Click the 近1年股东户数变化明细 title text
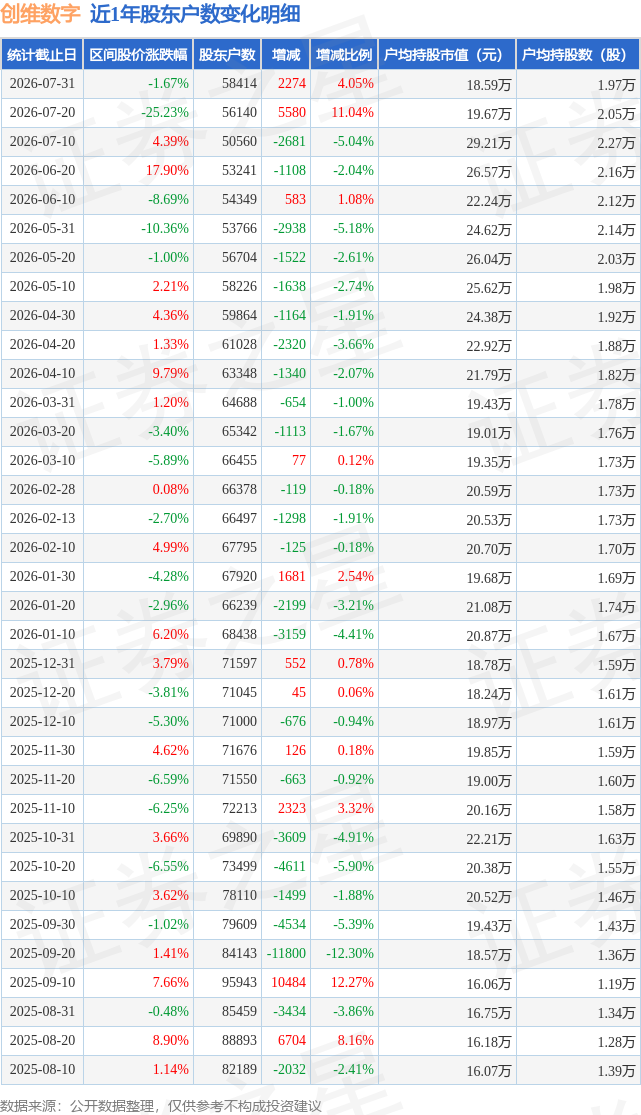The image size is (641, 1115). pos(195,14)
